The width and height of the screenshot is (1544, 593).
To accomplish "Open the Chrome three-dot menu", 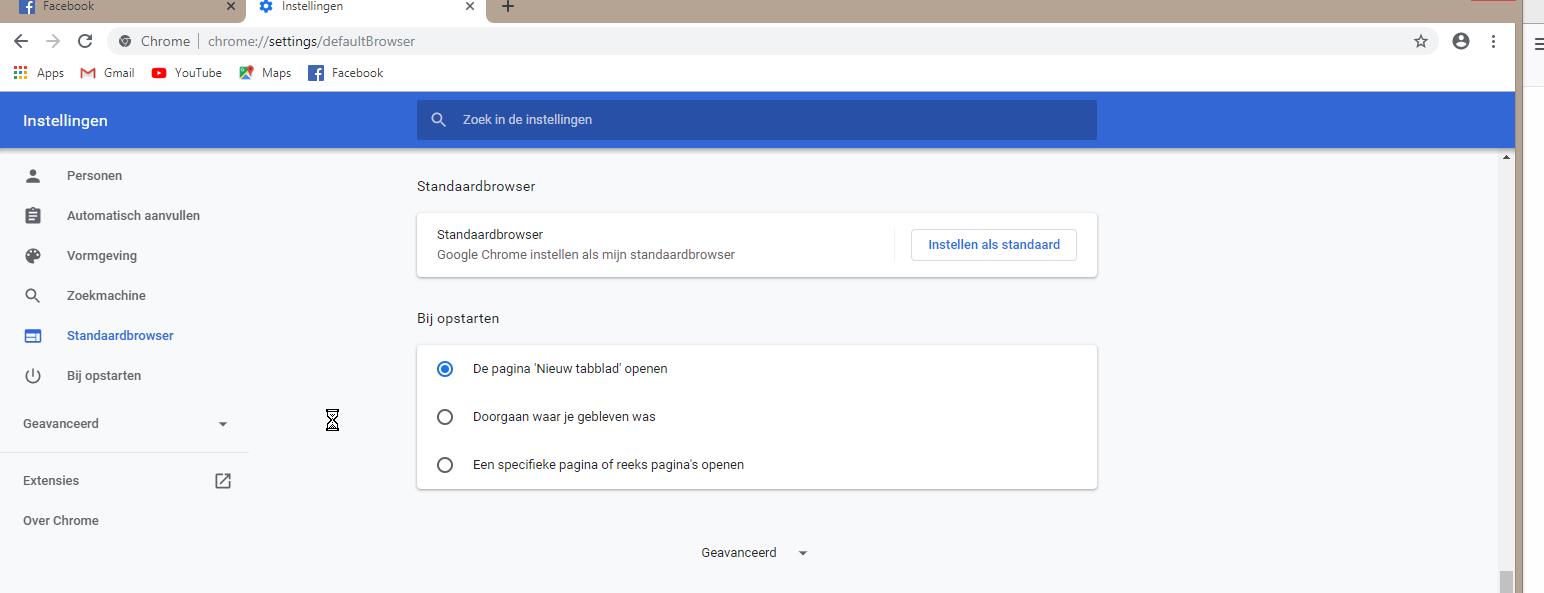I will click(x=1493, y=41).
